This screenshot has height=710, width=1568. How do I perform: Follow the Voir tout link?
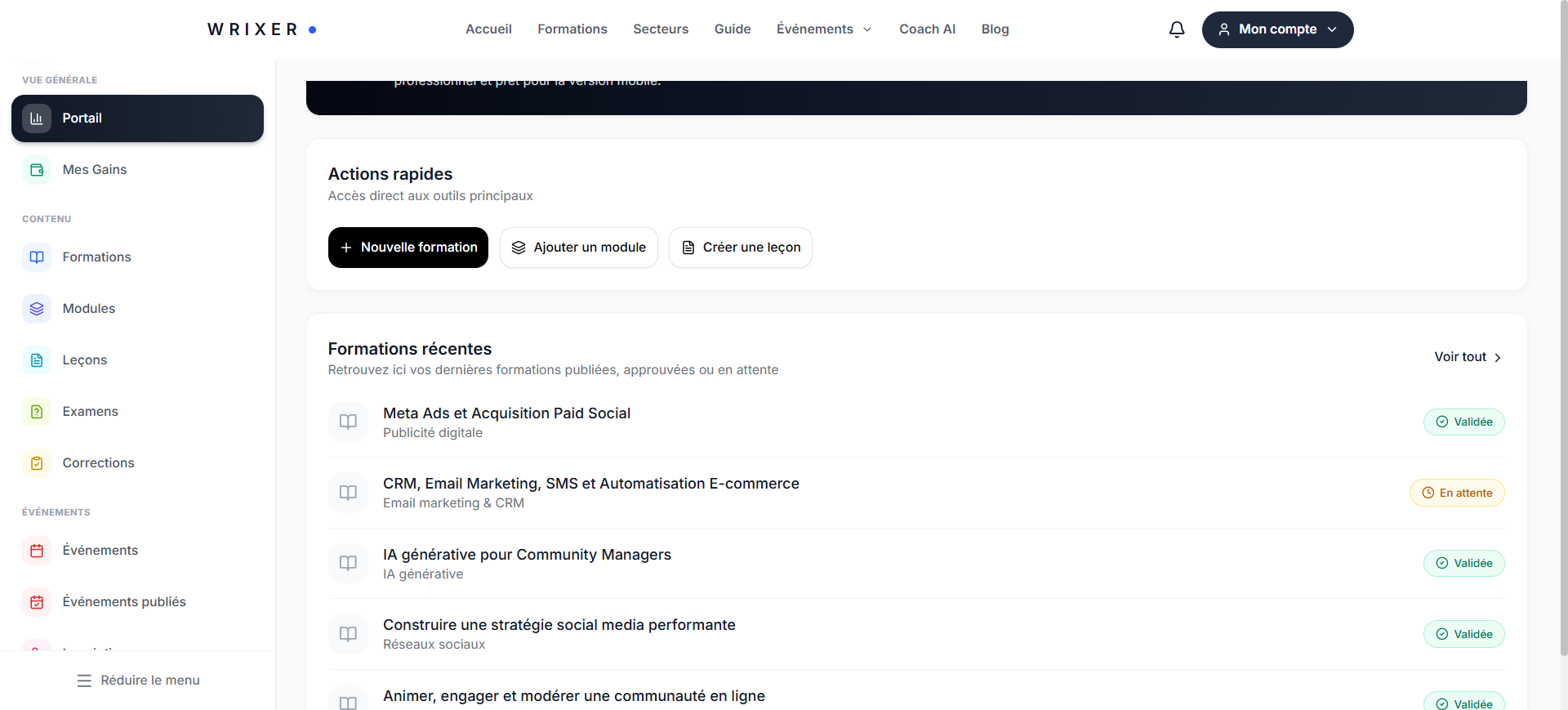tap(1468, 357)
